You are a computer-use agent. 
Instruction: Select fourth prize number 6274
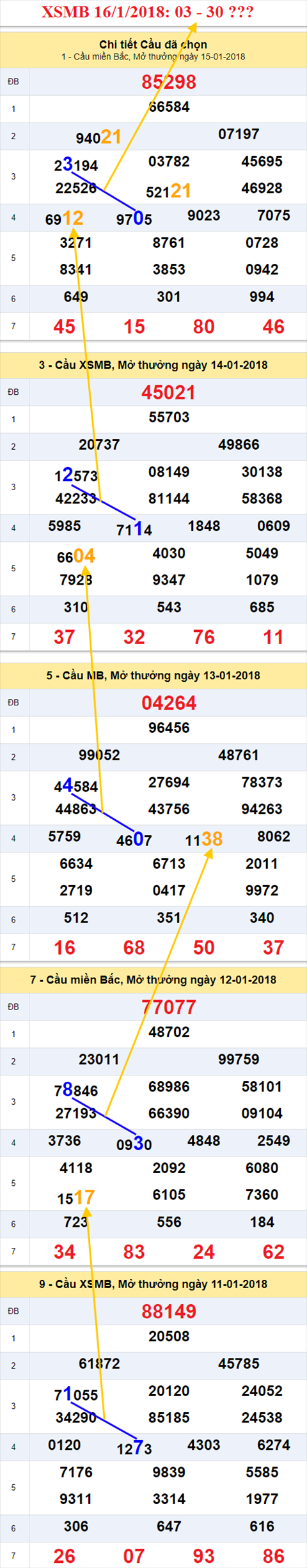tap(274, 1445)
